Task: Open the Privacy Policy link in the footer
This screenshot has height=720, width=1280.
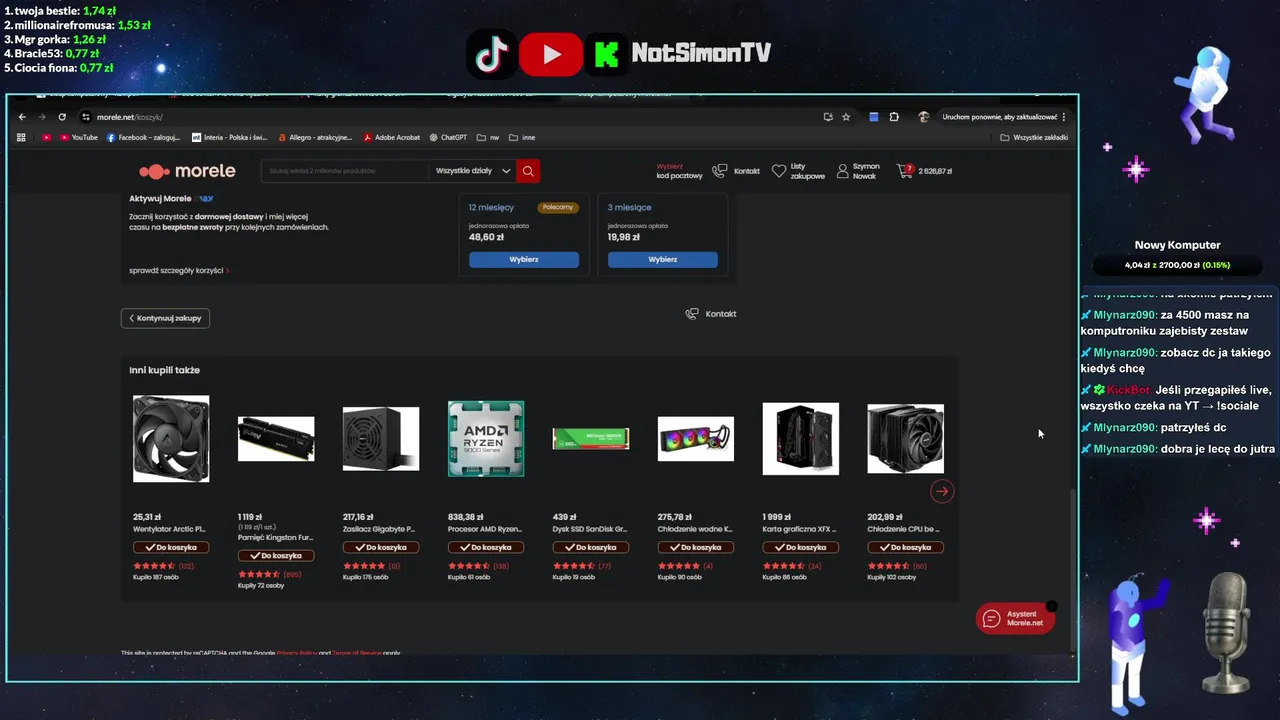Action: point(297,653)
